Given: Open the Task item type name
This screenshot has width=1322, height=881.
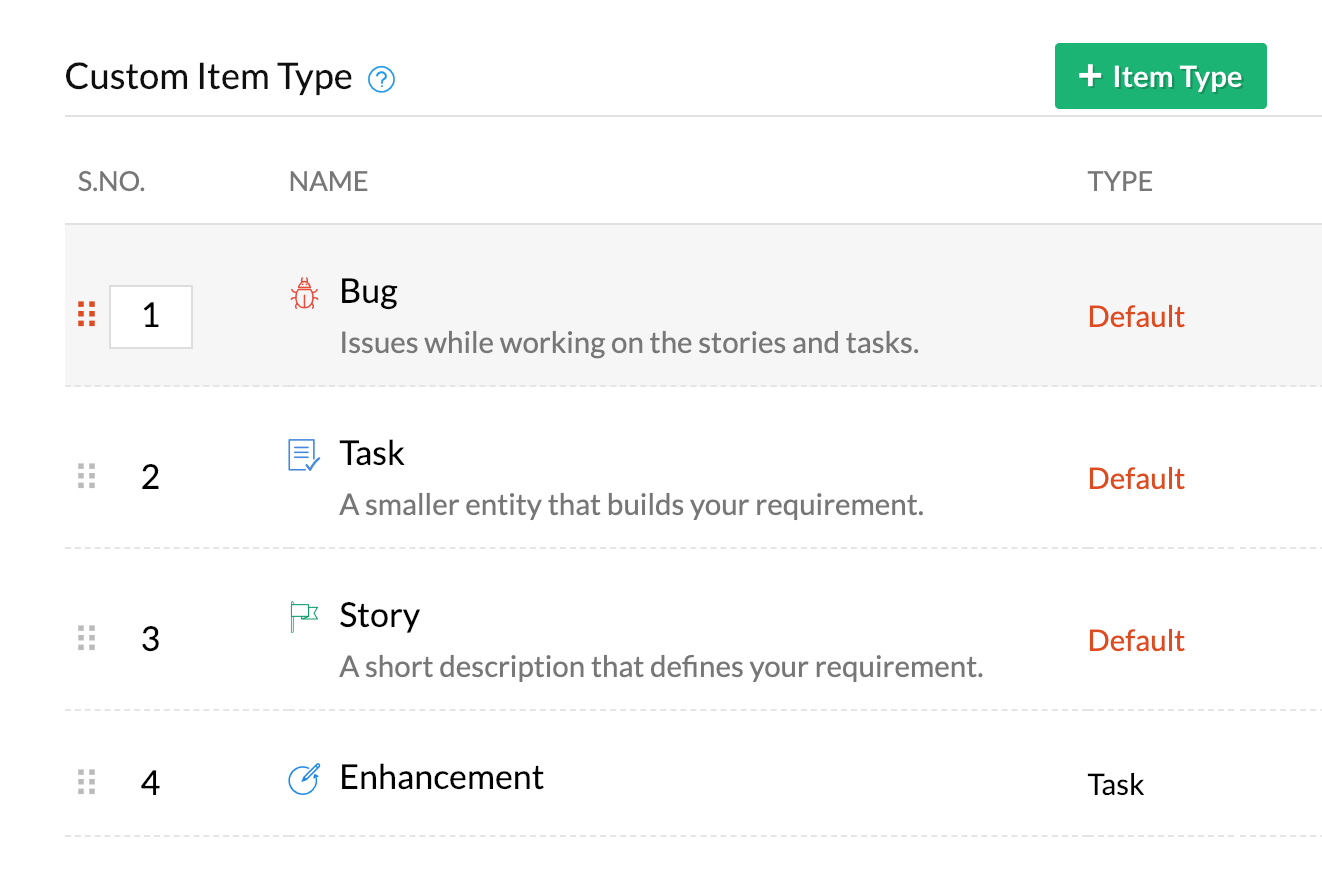Looking at the screenshot, I should tap(372, 453).
